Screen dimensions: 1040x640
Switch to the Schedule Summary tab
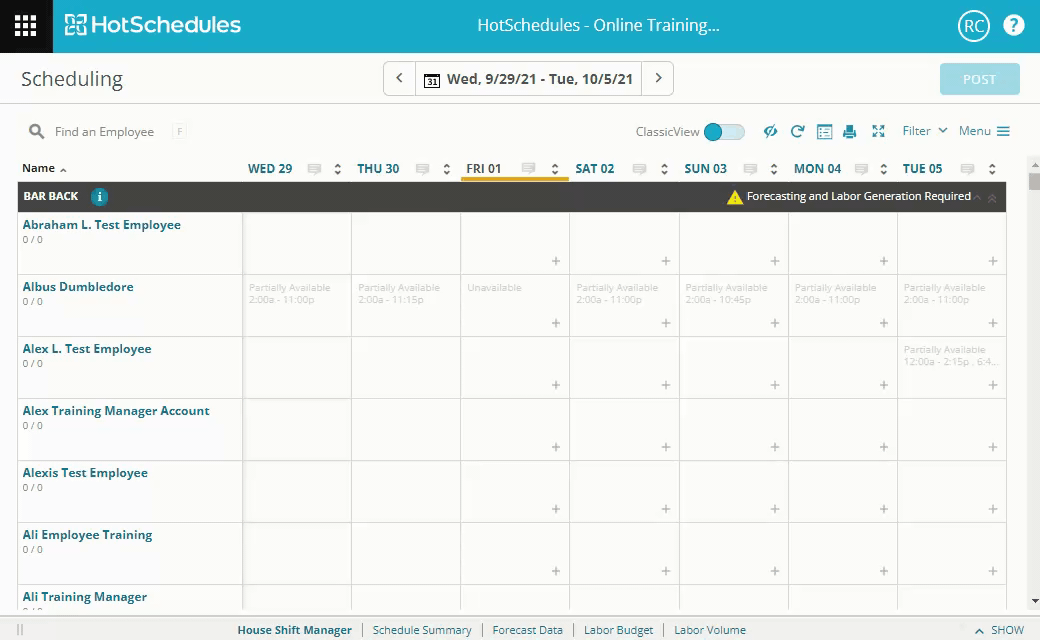coord(421,630)
